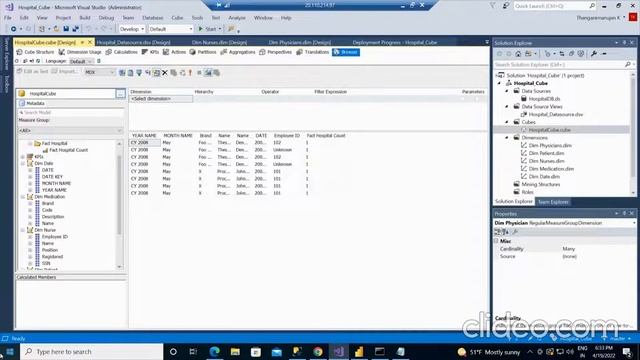Click the Select dimension filter cell
This screenshot has height=360, width=640.
161,99
